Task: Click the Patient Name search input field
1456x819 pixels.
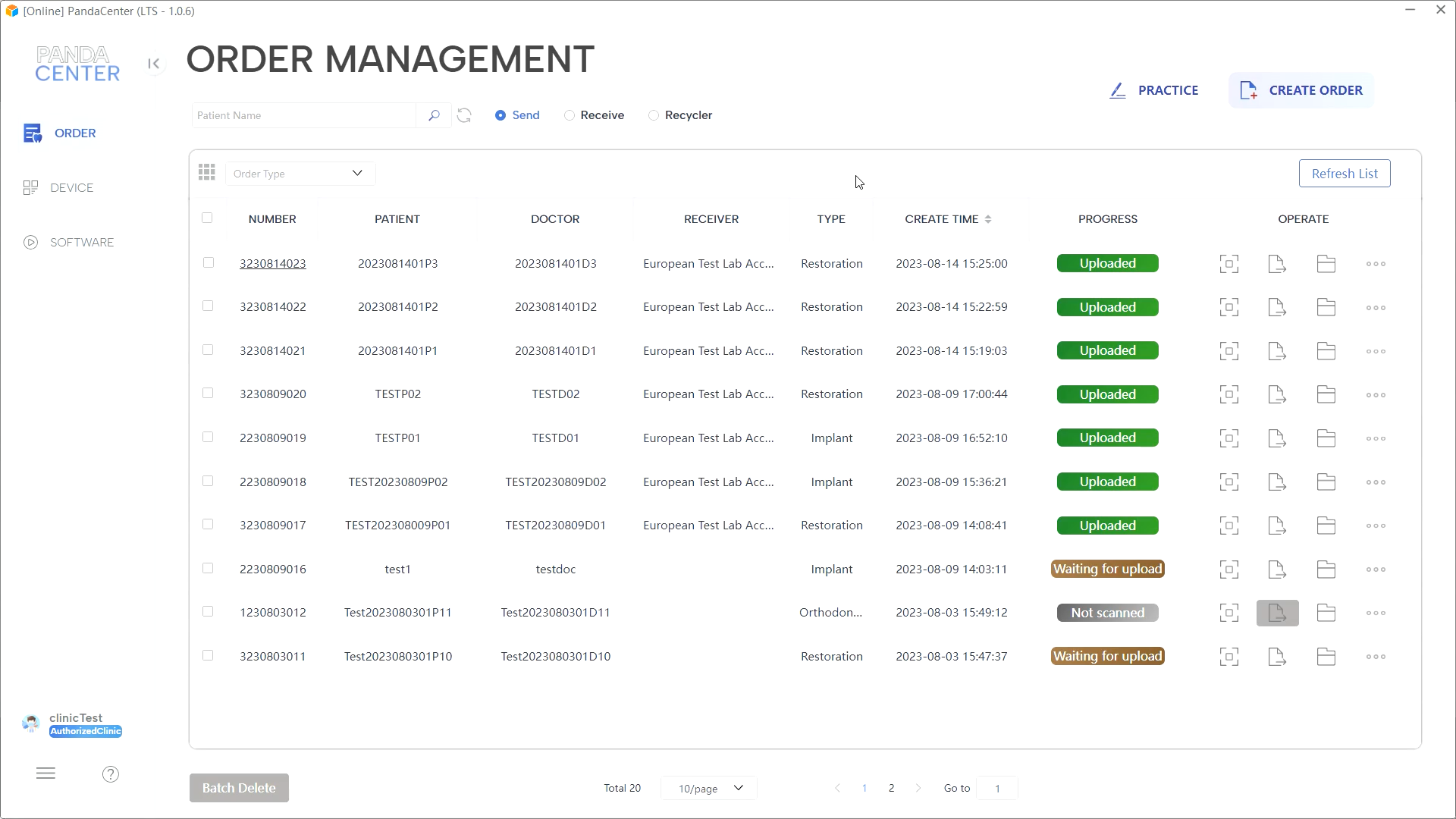Action: [x=303, y=115]
